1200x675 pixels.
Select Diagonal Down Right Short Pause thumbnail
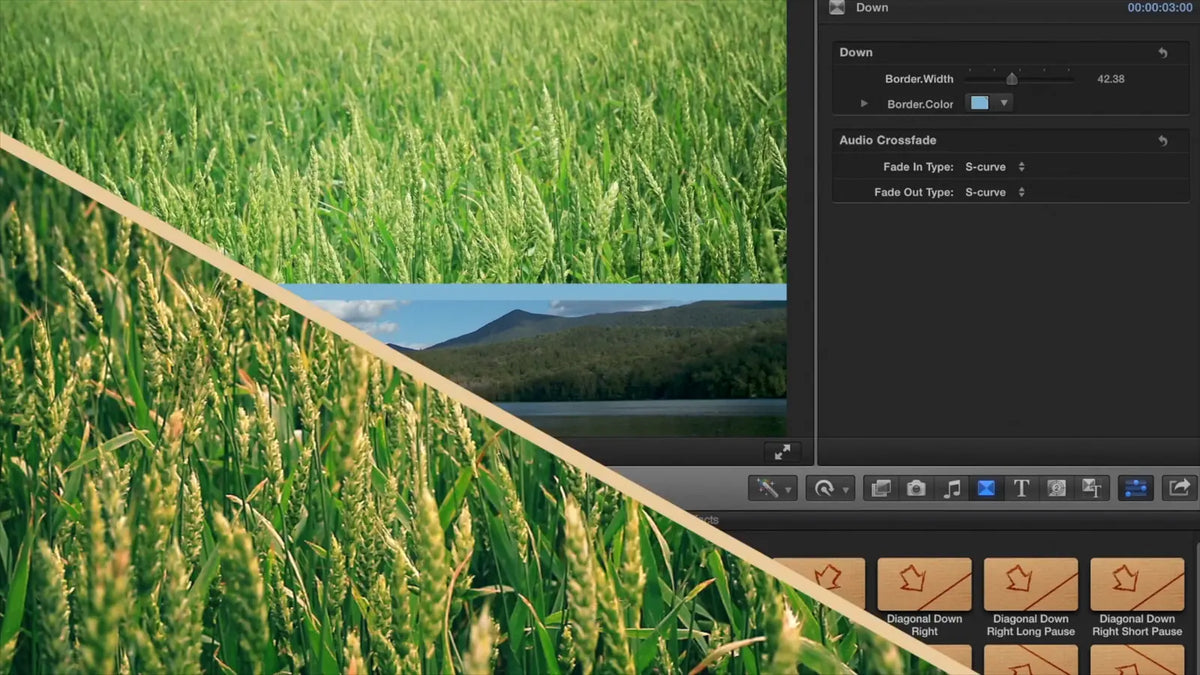(1137, 584)
